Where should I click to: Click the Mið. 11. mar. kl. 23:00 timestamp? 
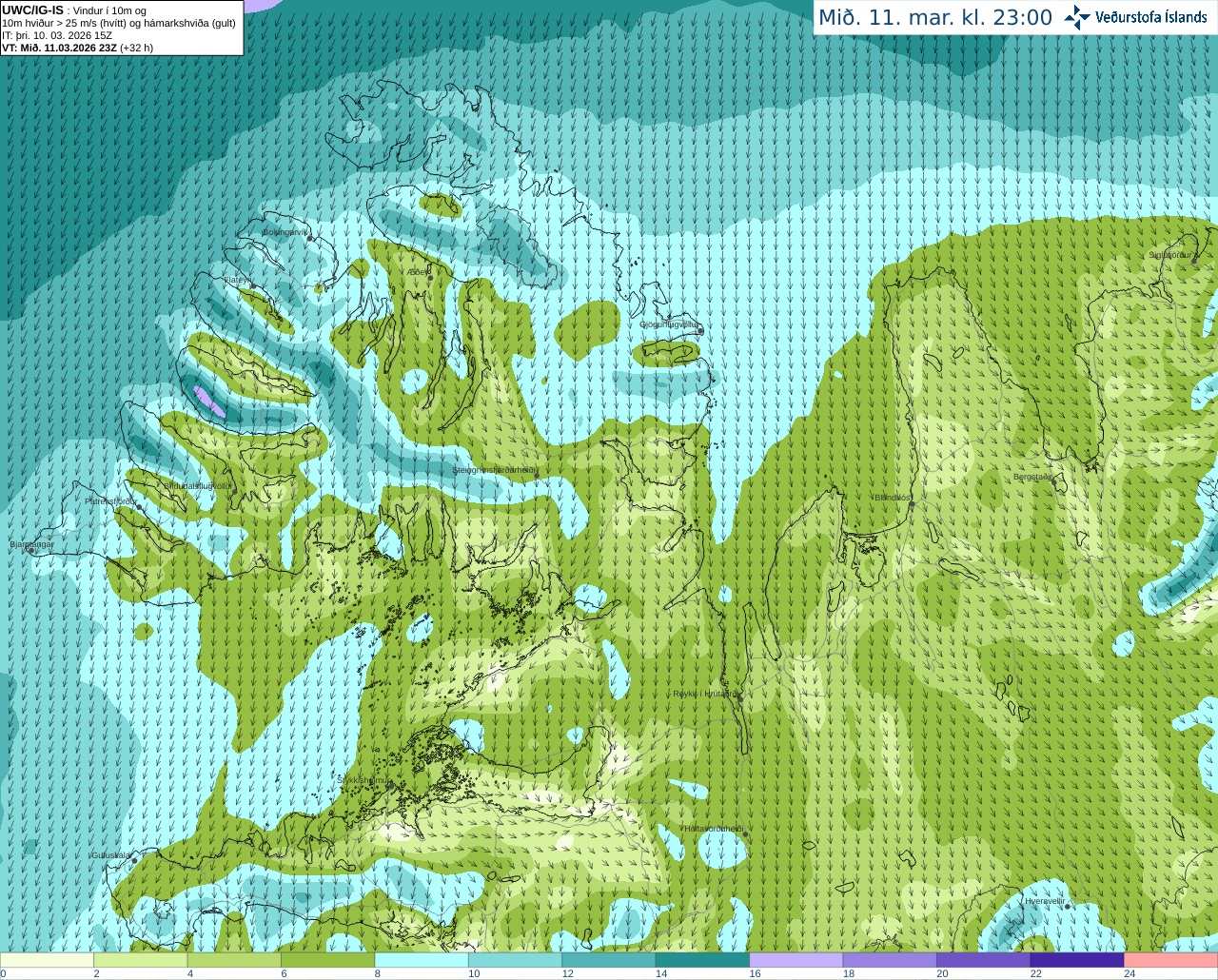935,18
